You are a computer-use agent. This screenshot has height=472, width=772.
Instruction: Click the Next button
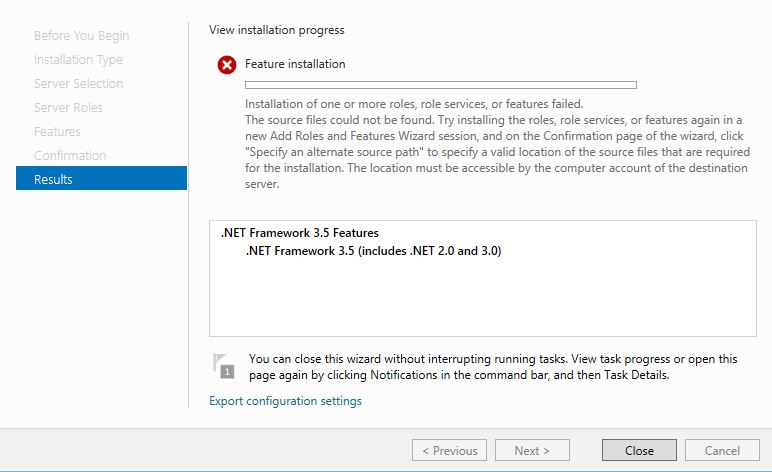click(532, 450)
